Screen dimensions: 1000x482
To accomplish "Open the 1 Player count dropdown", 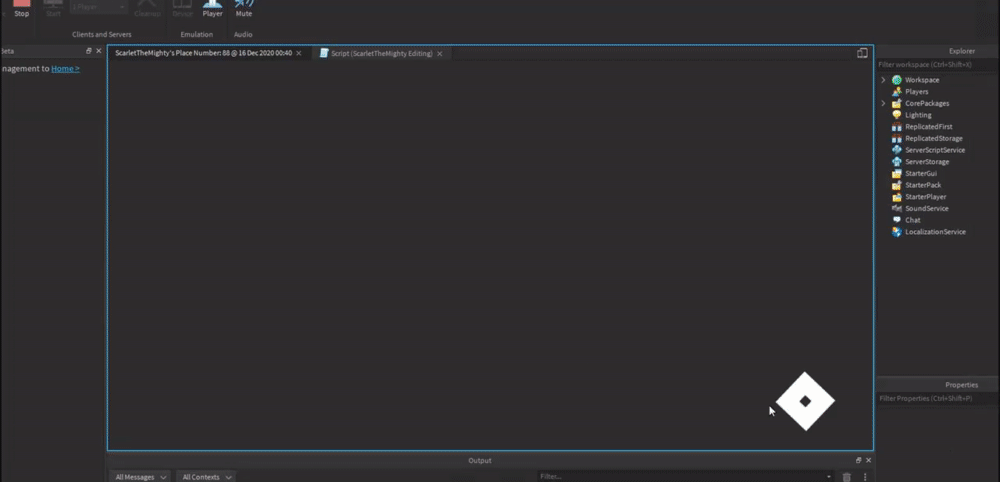I will click(99, 6).
